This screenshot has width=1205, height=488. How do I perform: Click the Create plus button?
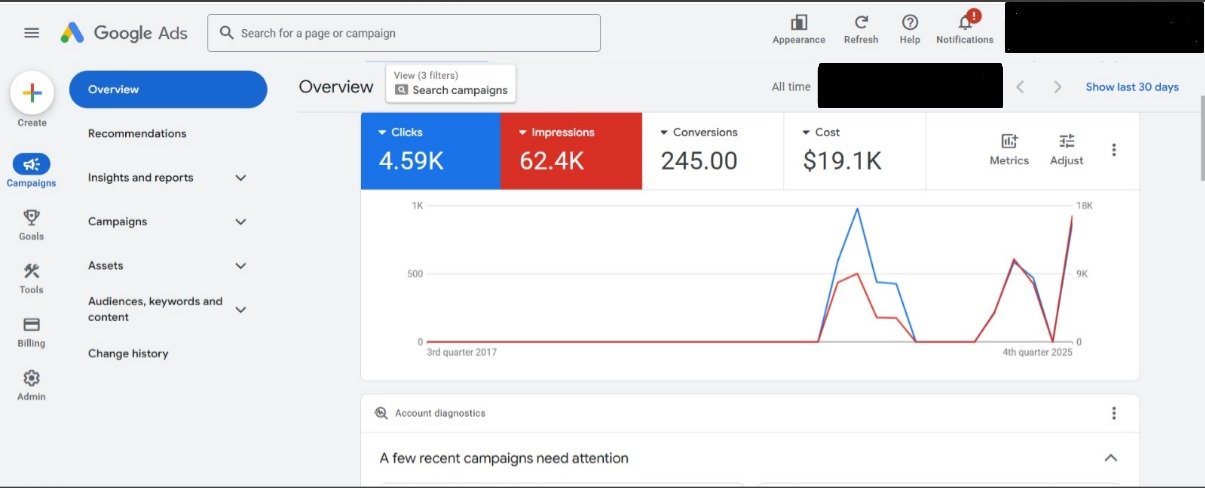[x=32, y=93]
